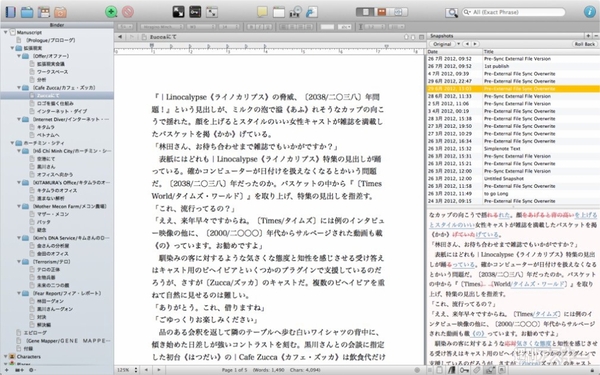This screenshot has height=375, width=600.
Task: Sort snapshots by Title column header
Action: coord(541,52)
